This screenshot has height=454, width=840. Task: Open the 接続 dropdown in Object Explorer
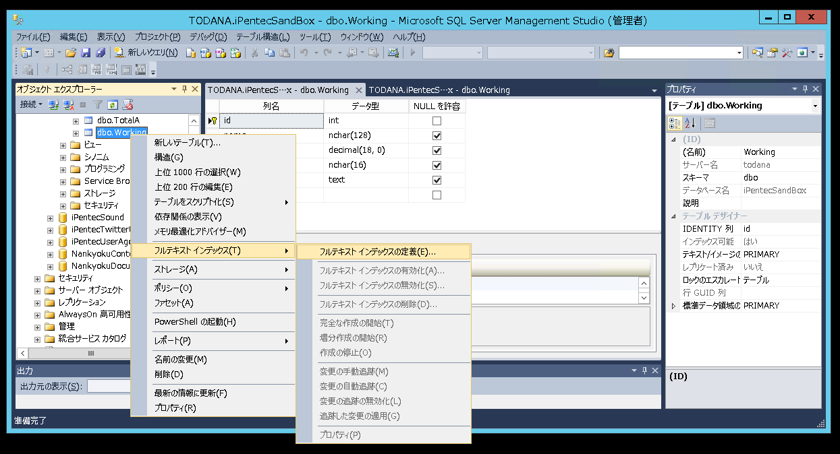click(31, 105)
